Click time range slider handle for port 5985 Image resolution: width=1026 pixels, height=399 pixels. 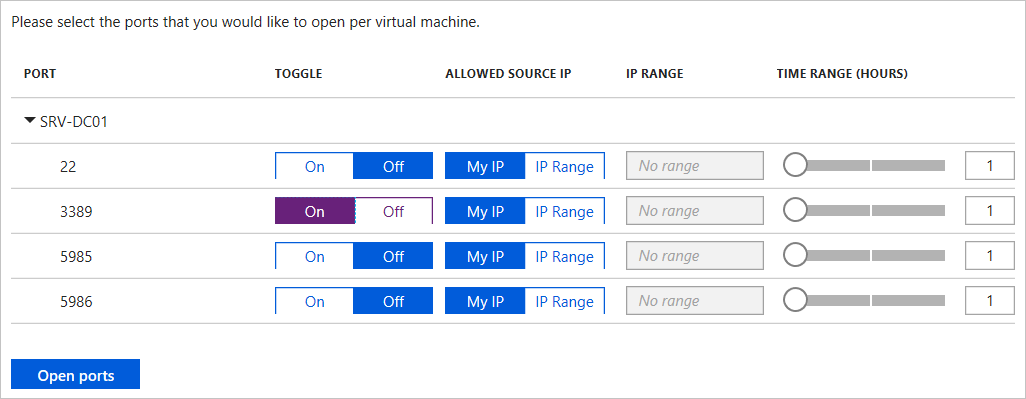coord(795,255)
